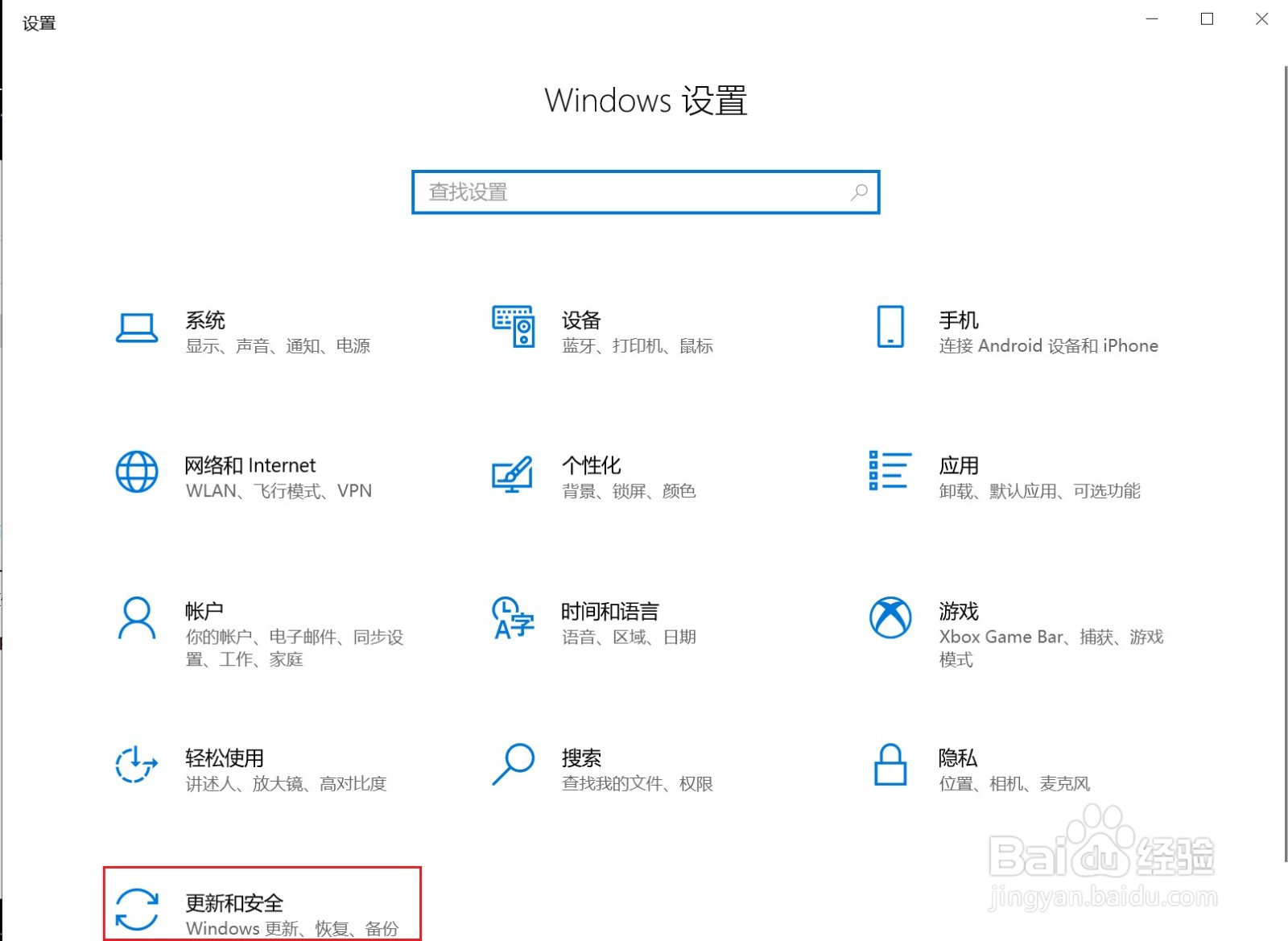Open the 系统 settings category
Viewport: 1288px width, 941px height.
click(205, 320)
